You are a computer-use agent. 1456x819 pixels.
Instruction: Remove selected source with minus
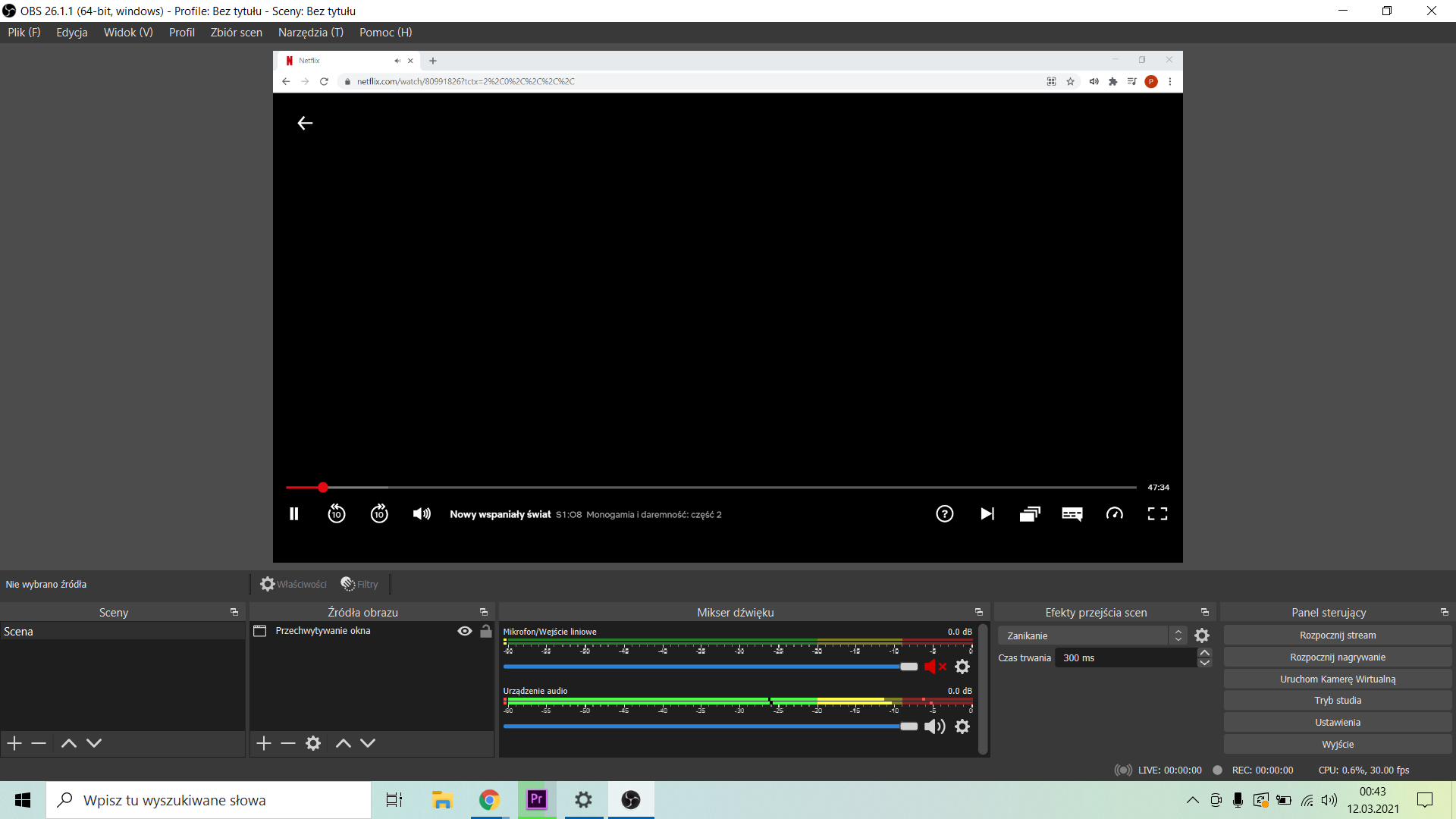pyautogui.click(x=288, y=743)
